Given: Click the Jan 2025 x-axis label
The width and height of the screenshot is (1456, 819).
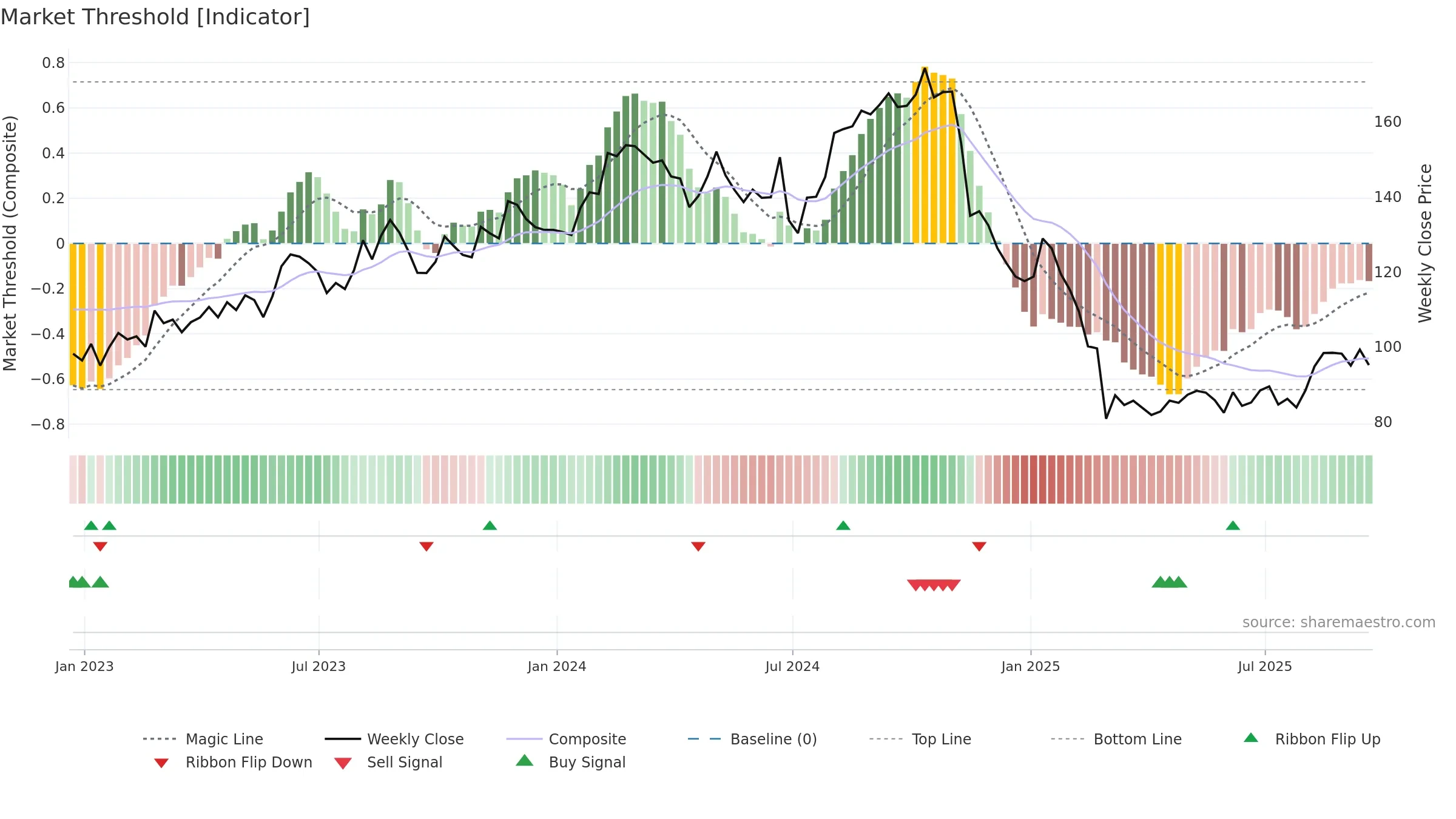Looking at the screenshot, I should (x=1031, y=666).
